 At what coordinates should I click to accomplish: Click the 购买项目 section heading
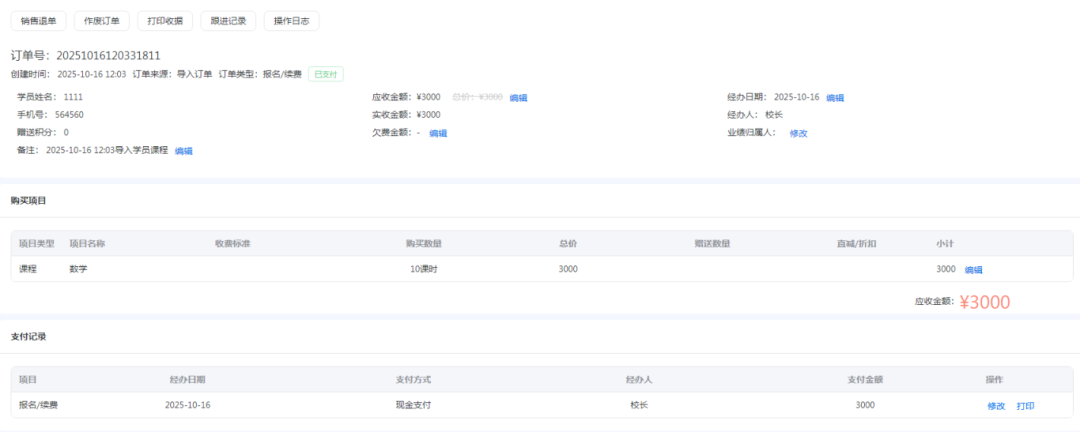coord(28,201)
